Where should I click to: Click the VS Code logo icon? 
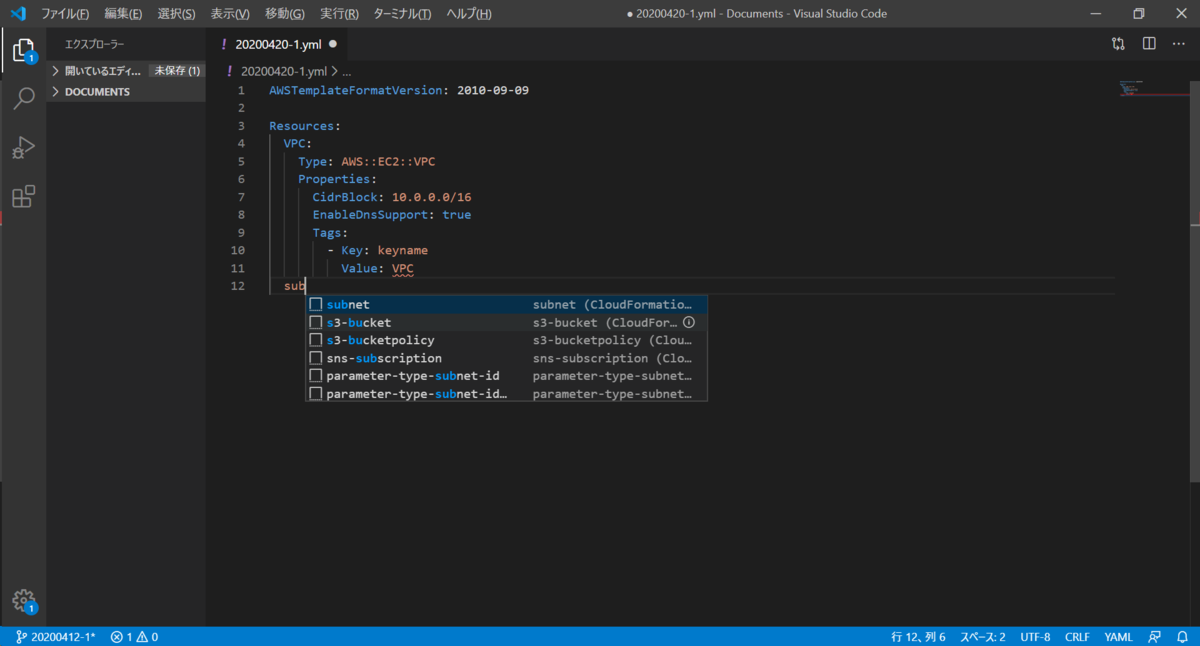(17, 14)
